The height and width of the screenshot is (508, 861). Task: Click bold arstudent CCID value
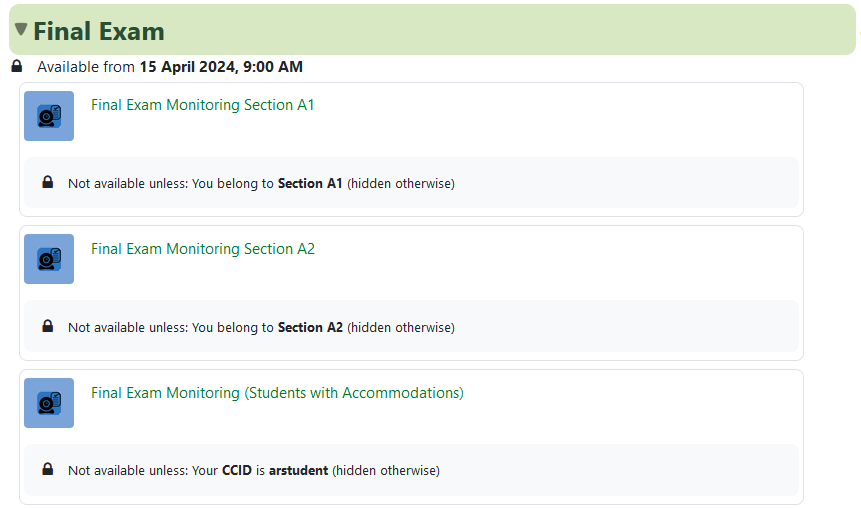[298, 470]
